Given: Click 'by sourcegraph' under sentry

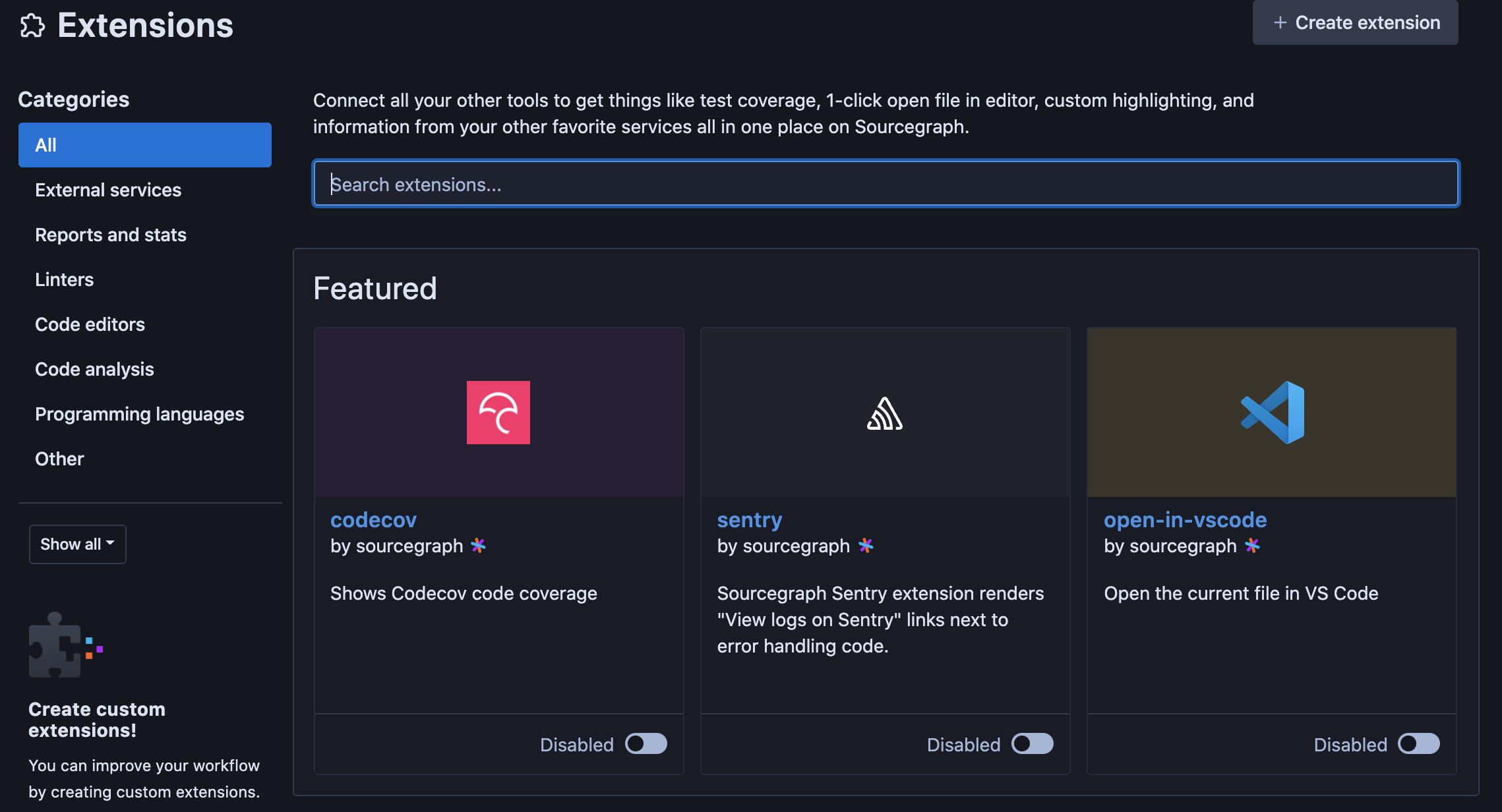Looking at the screenshot, I should 783,546.
